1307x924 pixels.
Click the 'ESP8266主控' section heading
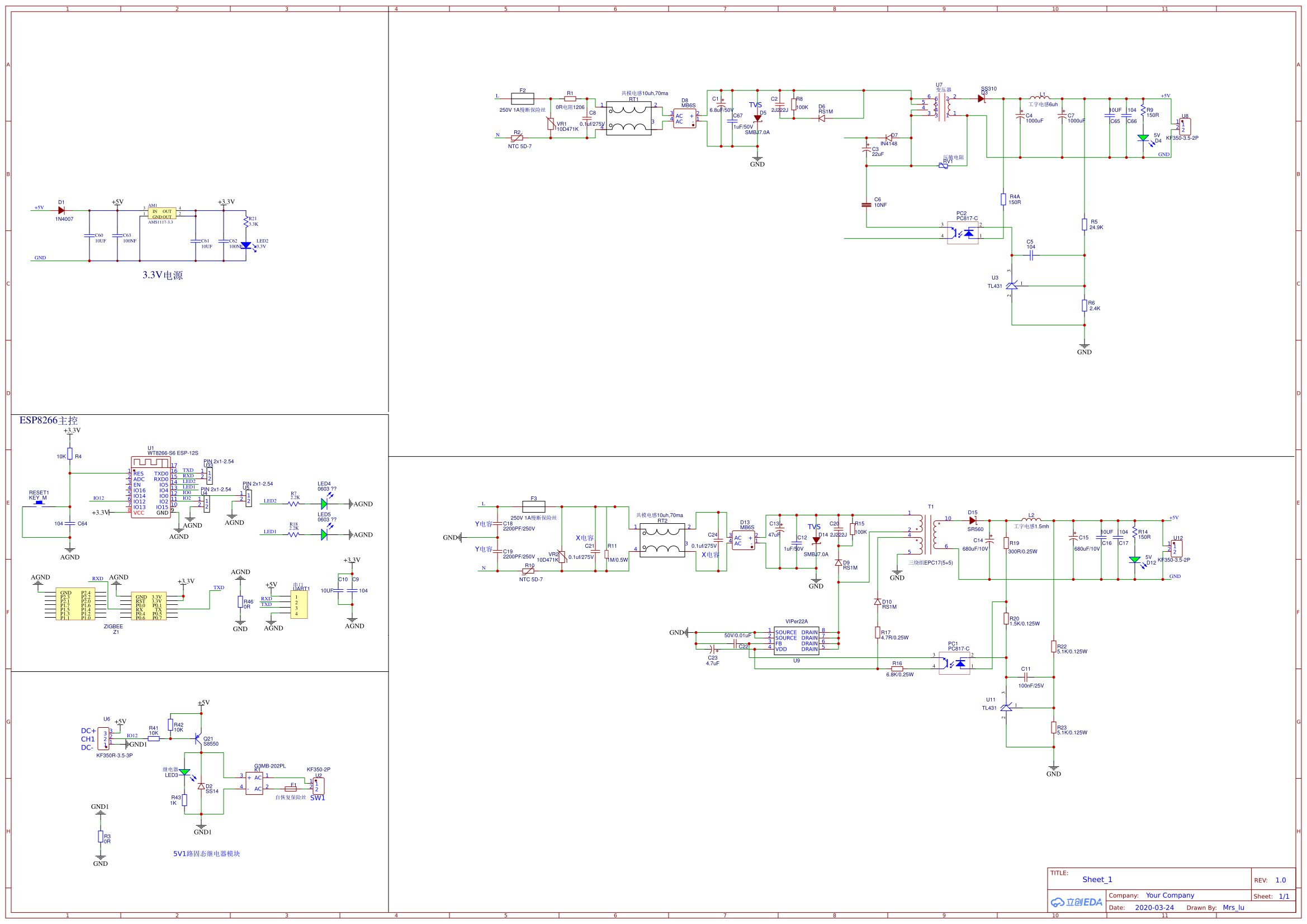[x=49, y=420]
